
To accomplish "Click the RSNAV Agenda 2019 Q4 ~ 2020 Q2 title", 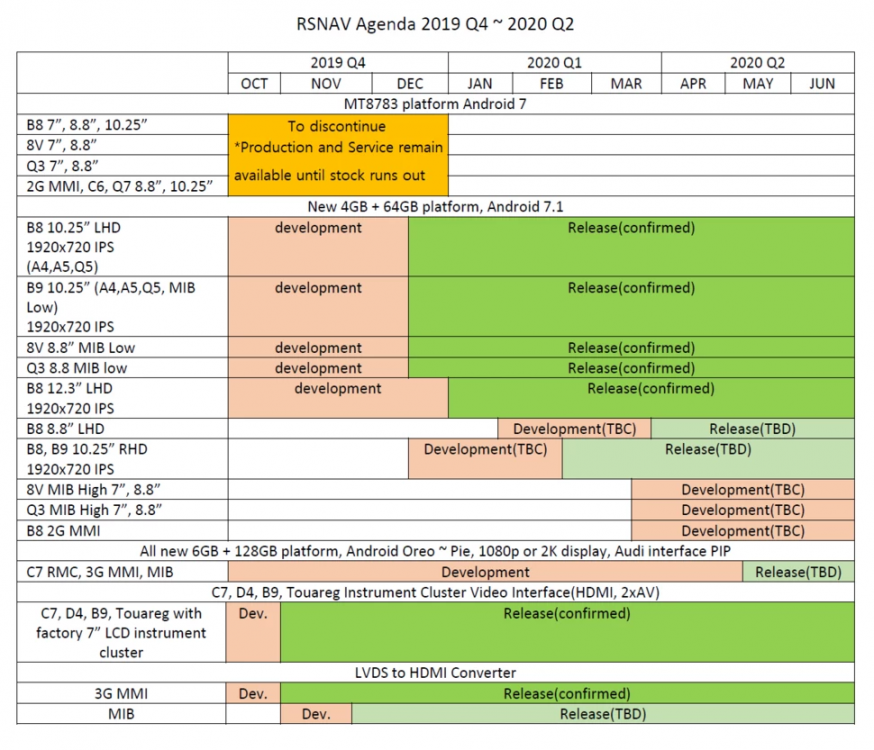I will pyautogui.click(x=435, y=25).
